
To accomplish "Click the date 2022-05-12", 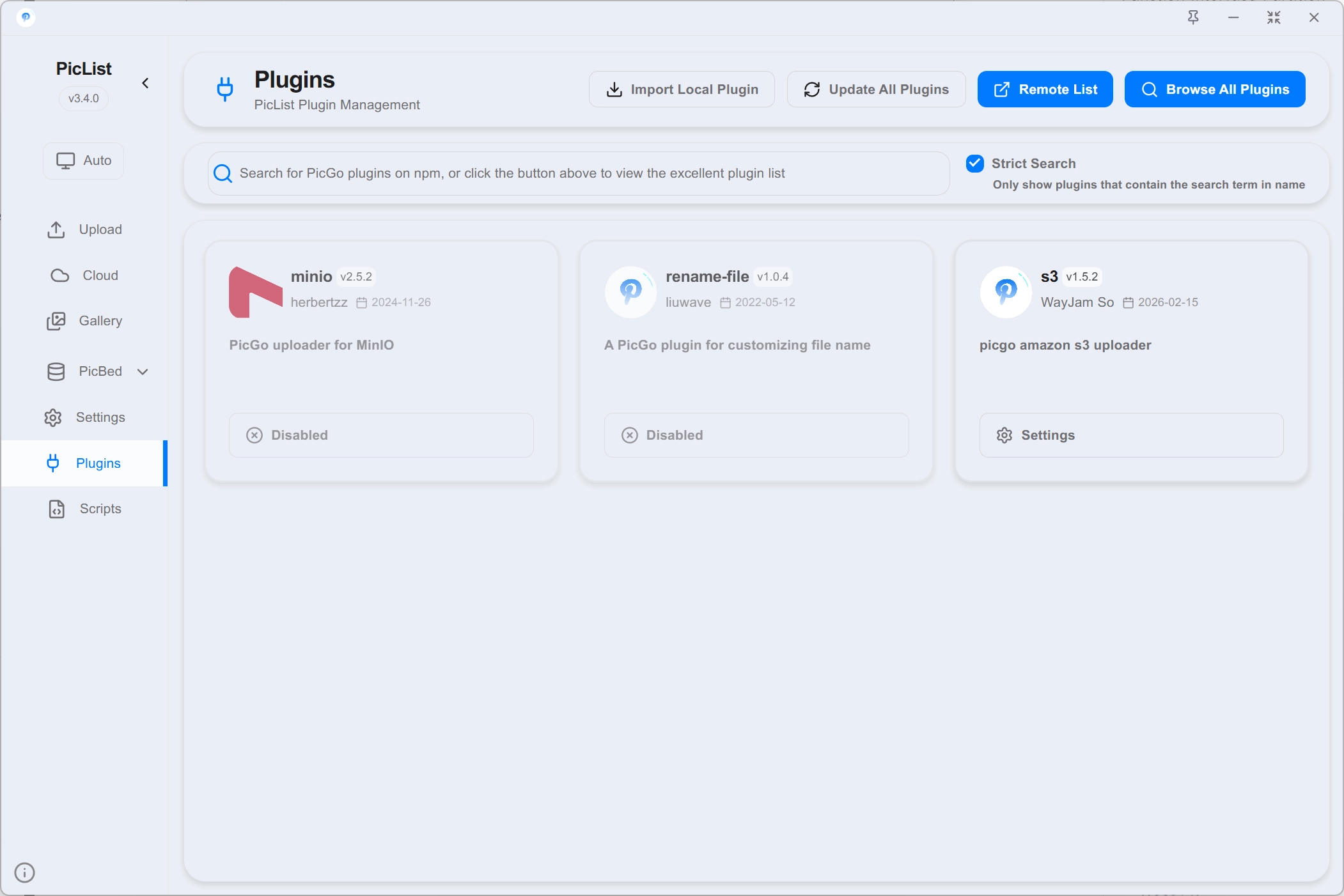I will tap(765, 302).
